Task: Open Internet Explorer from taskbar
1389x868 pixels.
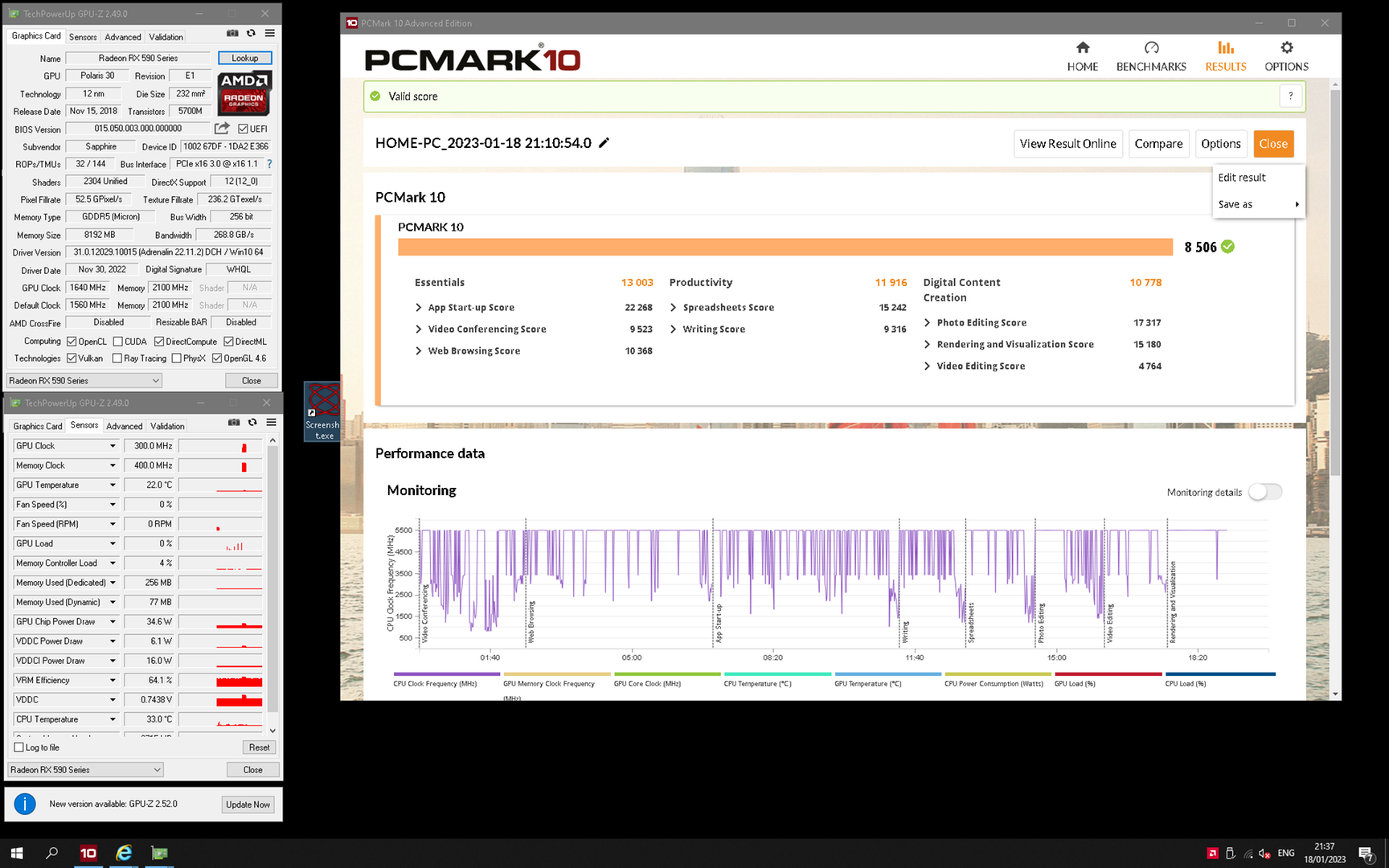Action: [x=124, y=853]
